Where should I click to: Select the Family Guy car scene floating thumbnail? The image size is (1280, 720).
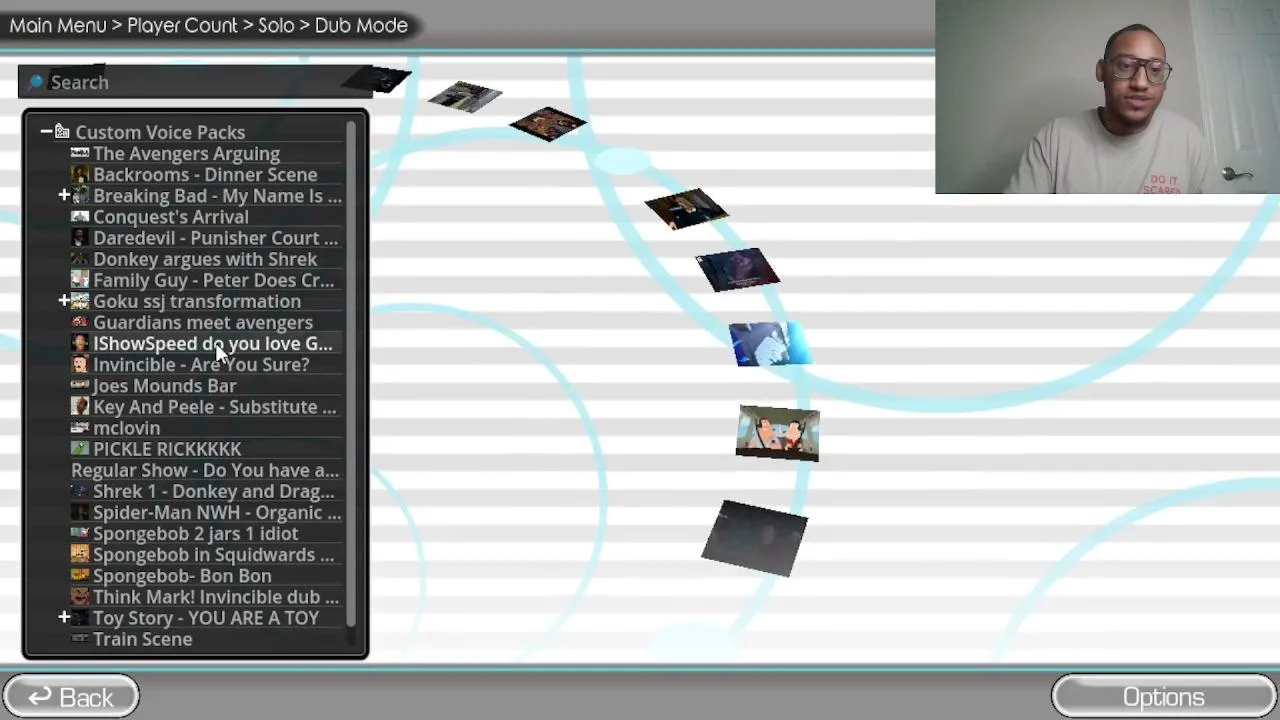click(x=778, y=433)
